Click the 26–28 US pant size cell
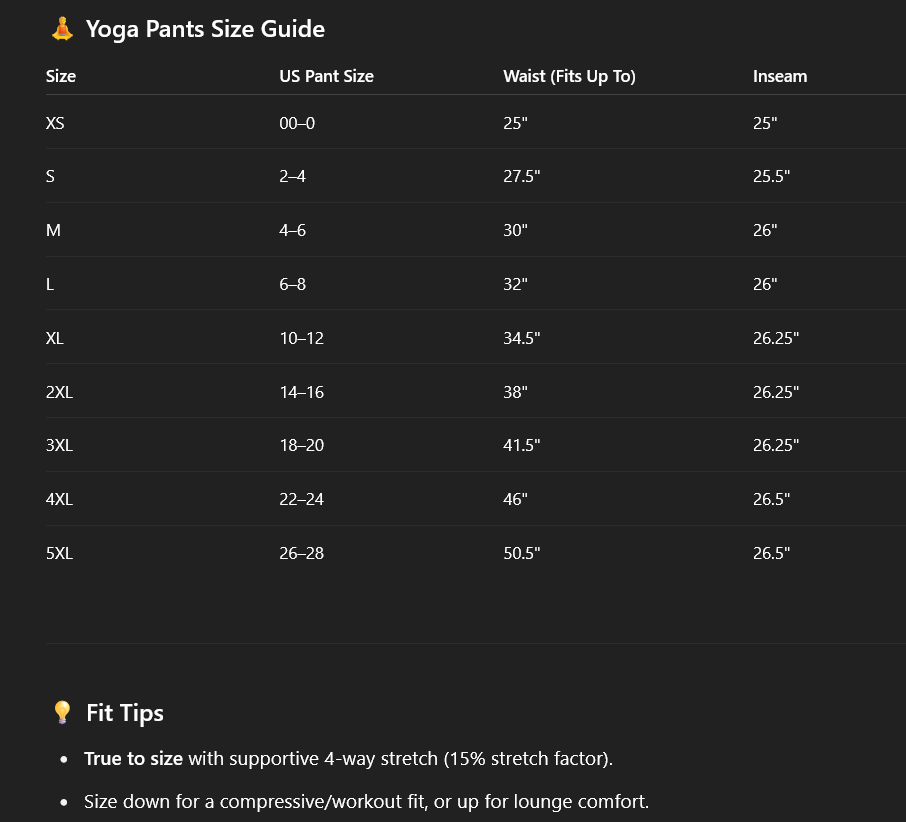Image resolution: width=906 pixels, height=822 pixels. pyautogui.click(x=301, y=554)
